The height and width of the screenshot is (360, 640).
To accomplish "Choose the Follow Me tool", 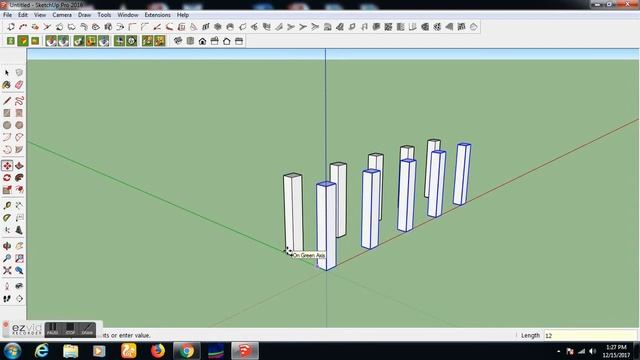I will pos(19,178).
